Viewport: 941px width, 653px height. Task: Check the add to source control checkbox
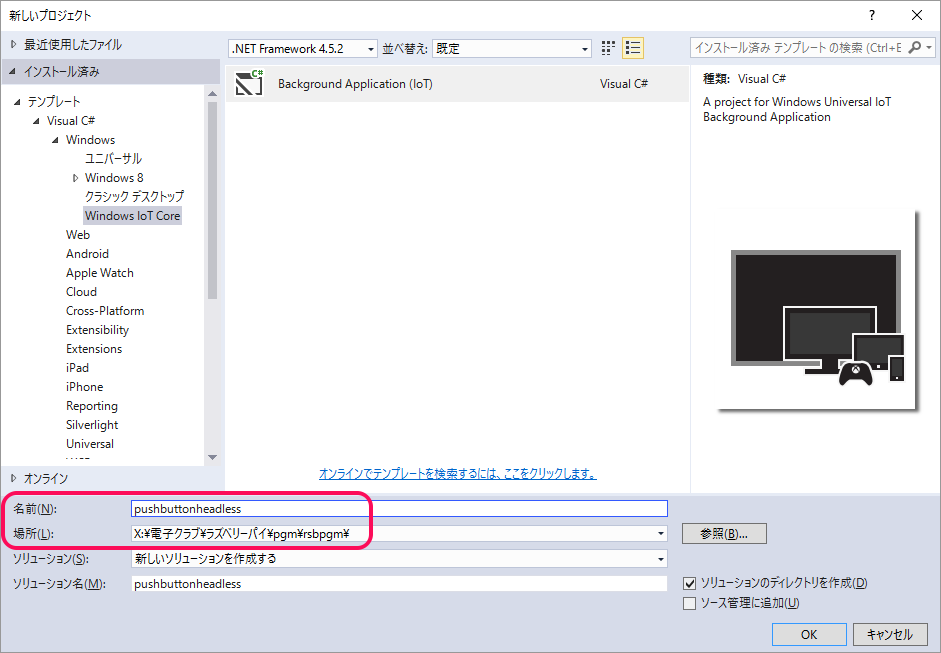tap(689, 603)
